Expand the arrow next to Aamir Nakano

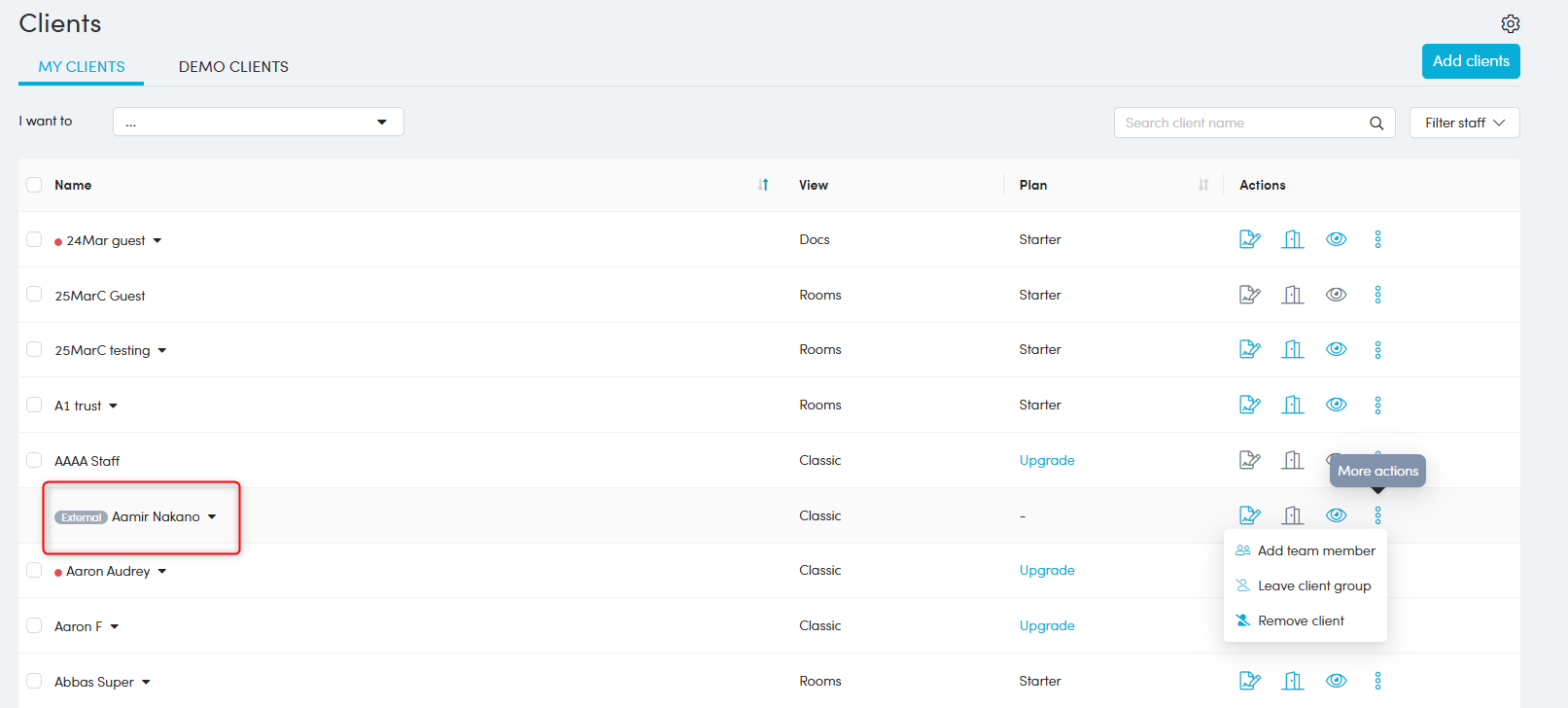tap(212, 517)
